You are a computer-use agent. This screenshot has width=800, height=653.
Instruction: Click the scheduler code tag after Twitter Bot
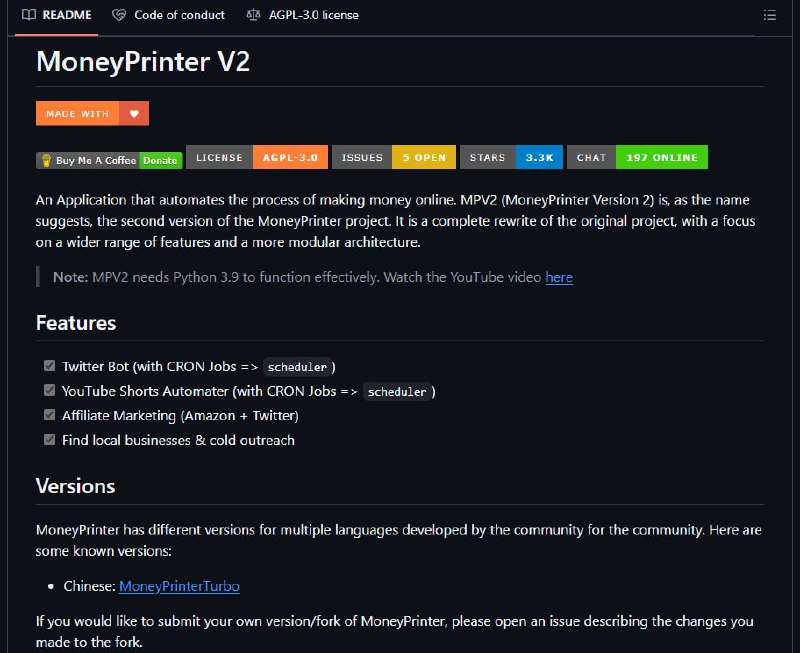(297, 367)
